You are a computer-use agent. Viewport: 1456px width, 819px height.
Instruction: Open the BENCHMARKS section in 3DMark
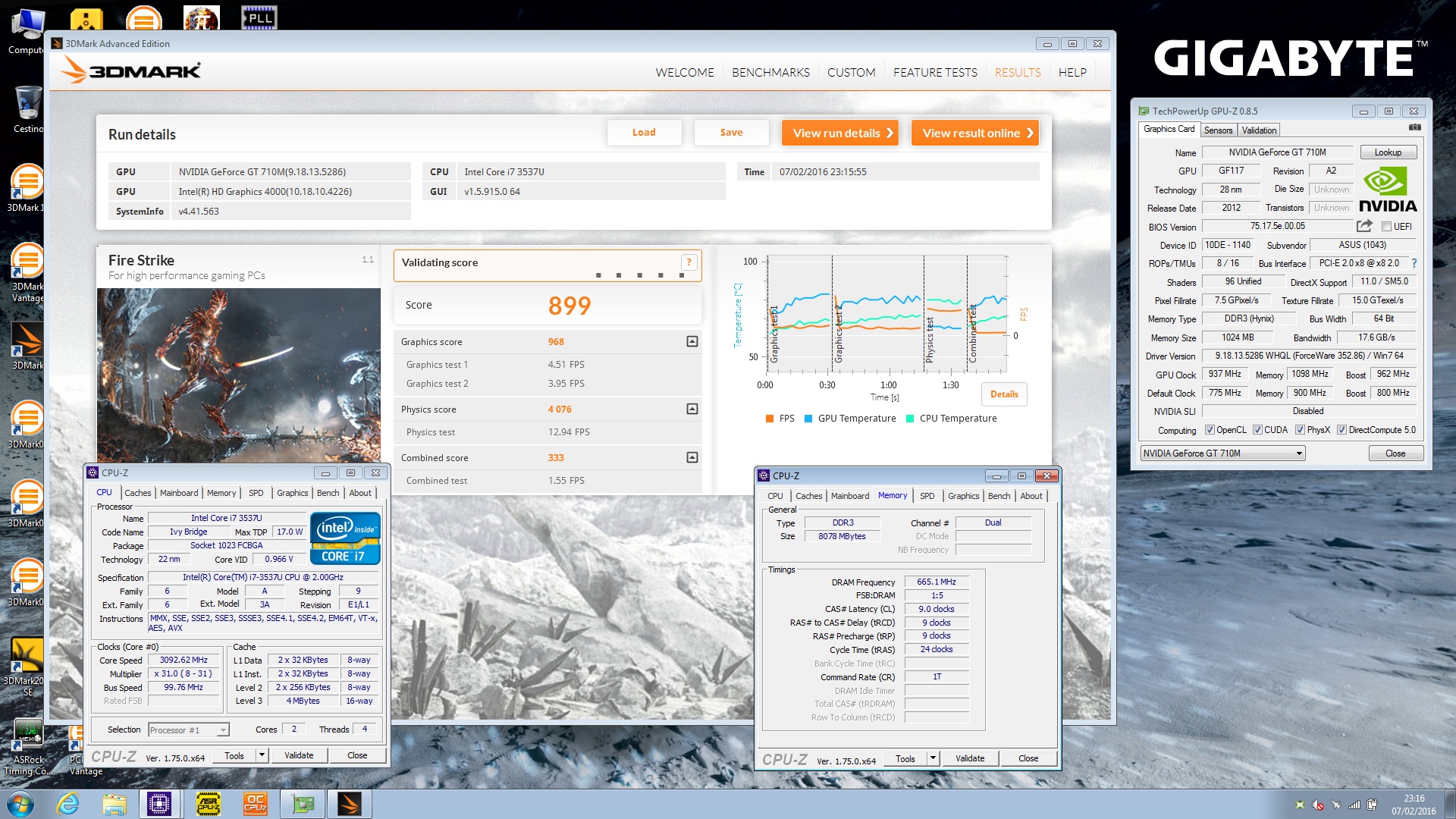point(770,73)
